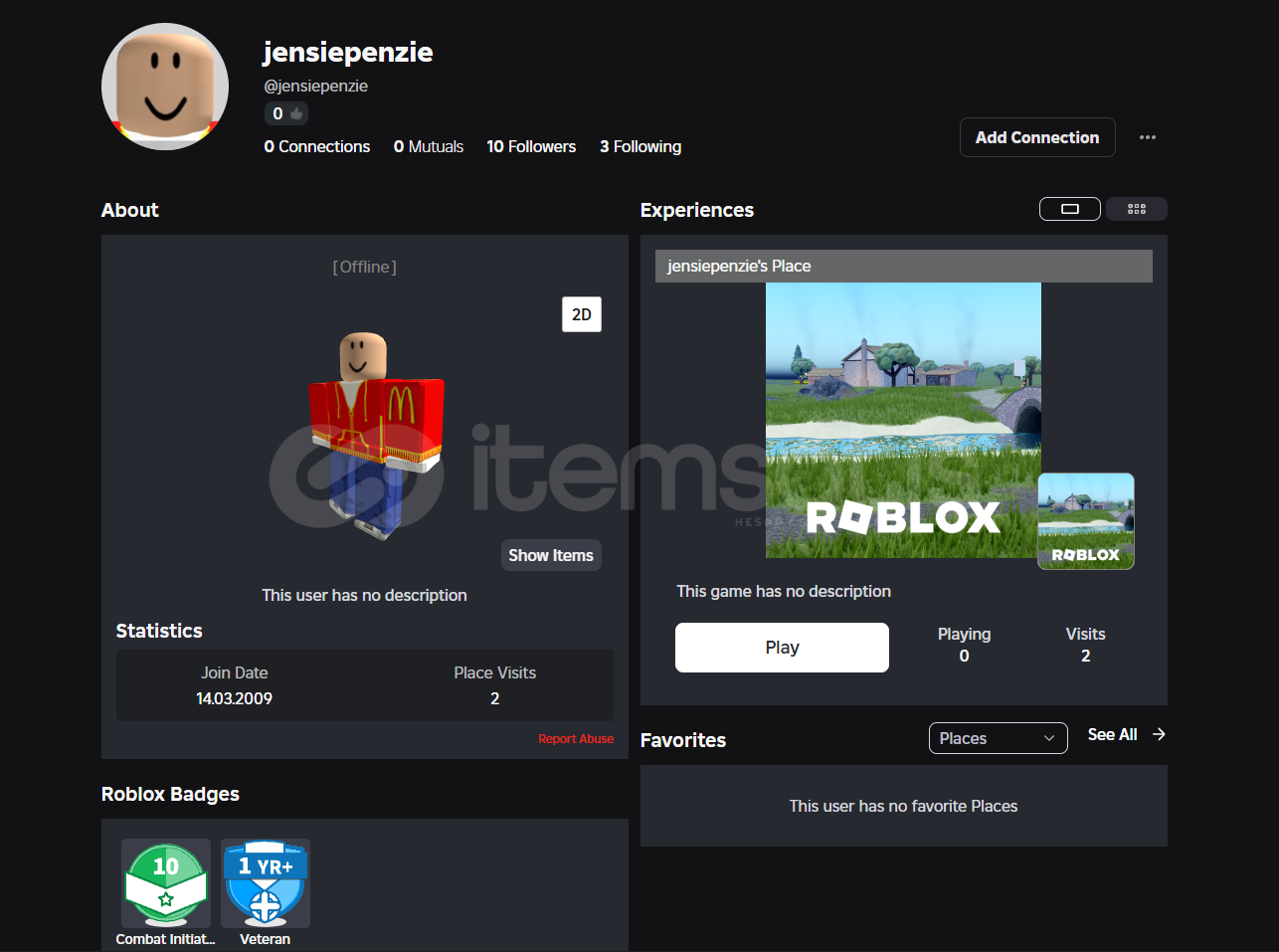Click the small Roblox experience thumbnail

coord(1086,521)
